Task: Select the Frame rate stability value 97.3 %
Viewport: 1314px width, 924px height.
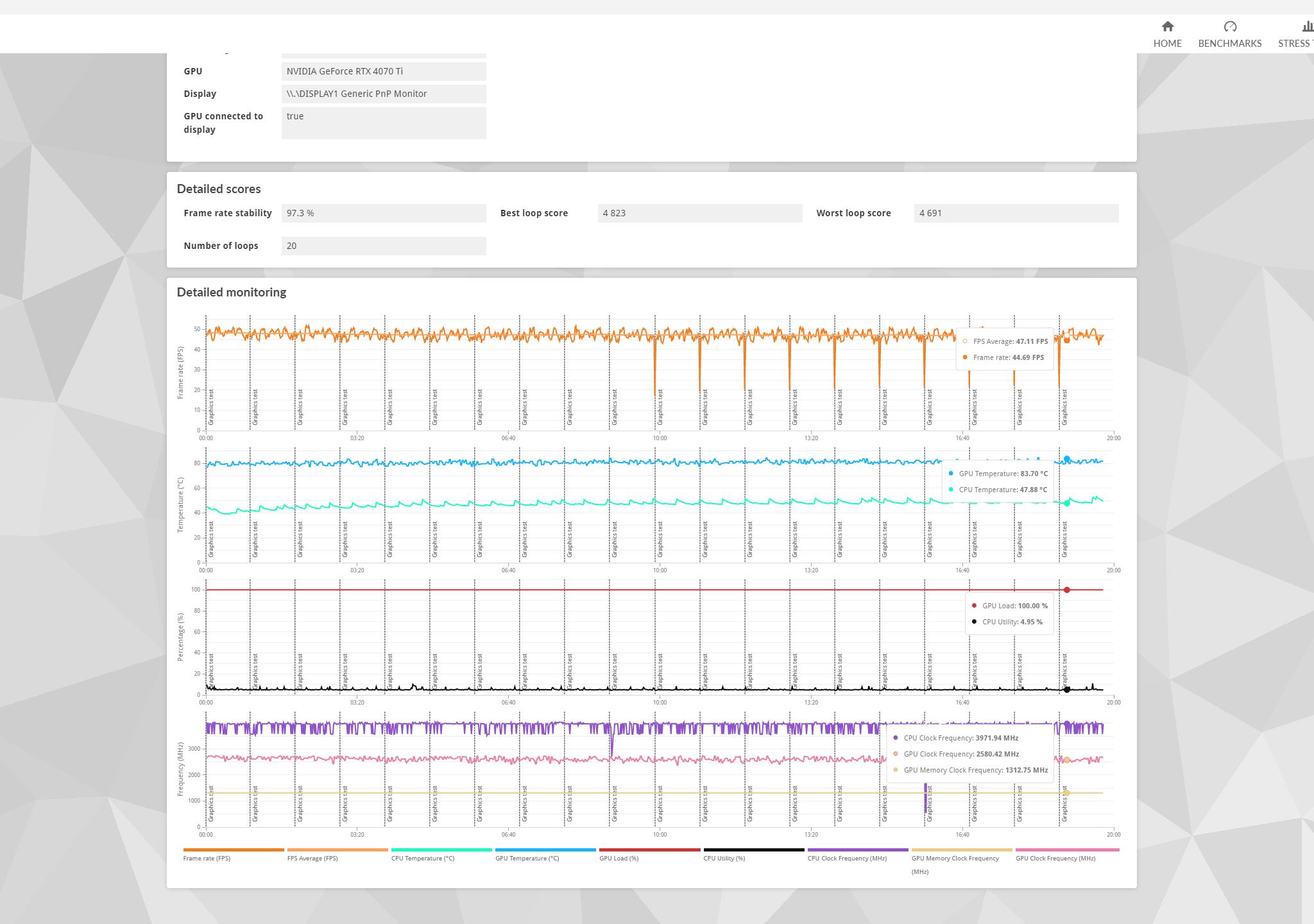Action: point(384,213)
